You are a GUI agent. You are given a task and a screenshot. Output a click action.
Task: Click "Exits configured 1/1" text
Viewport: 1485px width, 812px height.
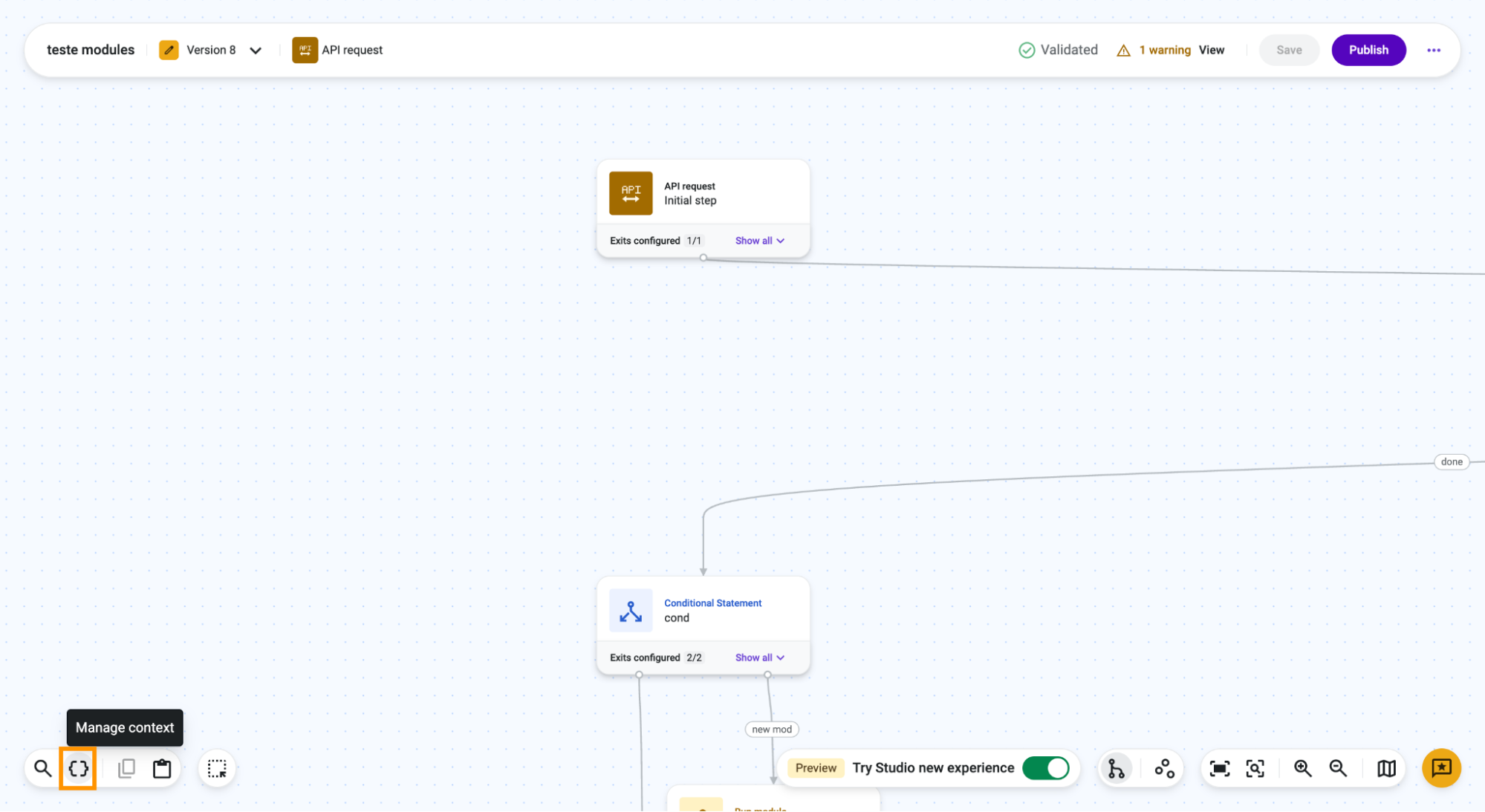(x=655, y=241)
